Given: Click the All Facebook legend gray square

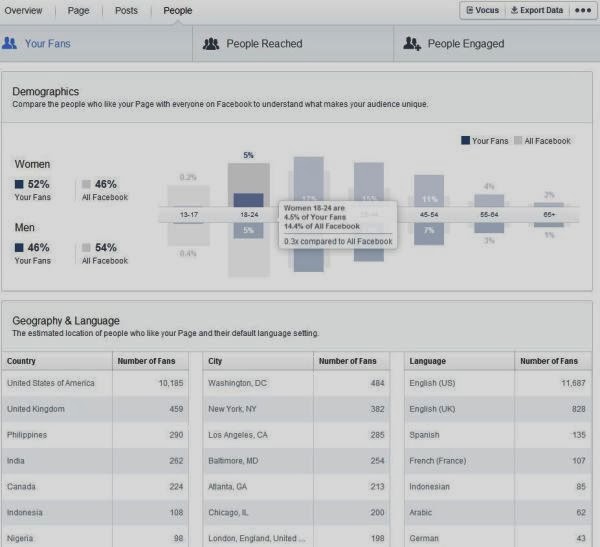Looking at the screenshot, I should [518, 140].
